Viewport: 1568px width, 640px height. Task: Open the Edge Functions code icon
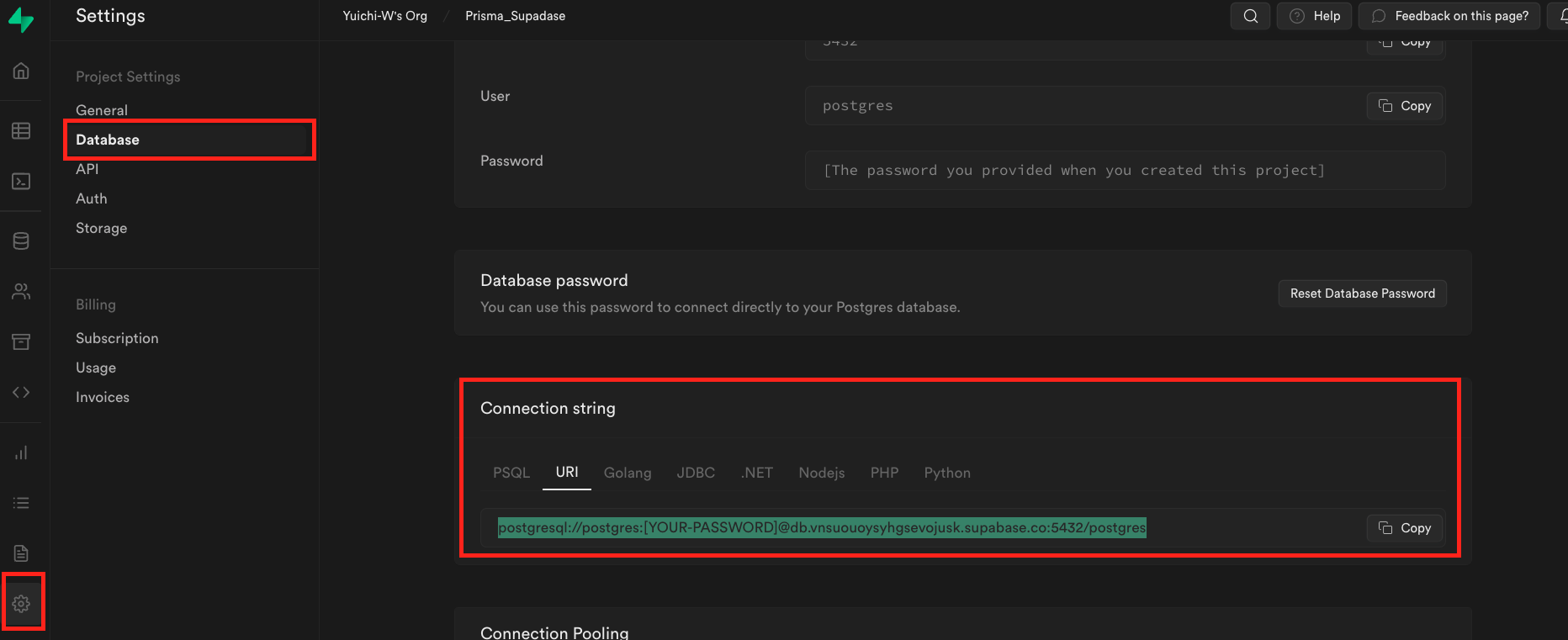(x=21, y=392)
